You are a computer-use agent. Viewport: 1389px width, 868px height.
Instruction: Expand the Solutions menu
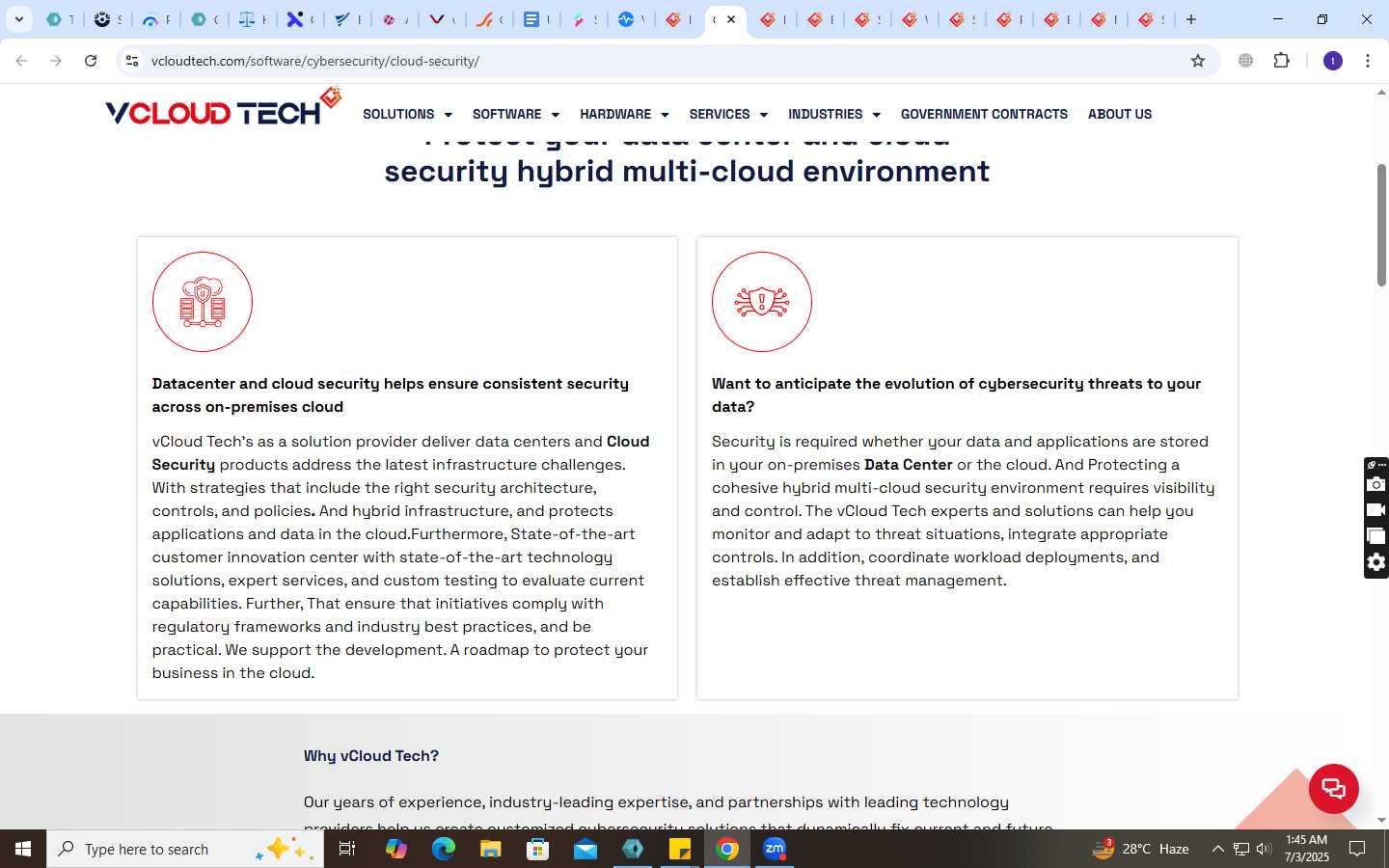point(407,114)
